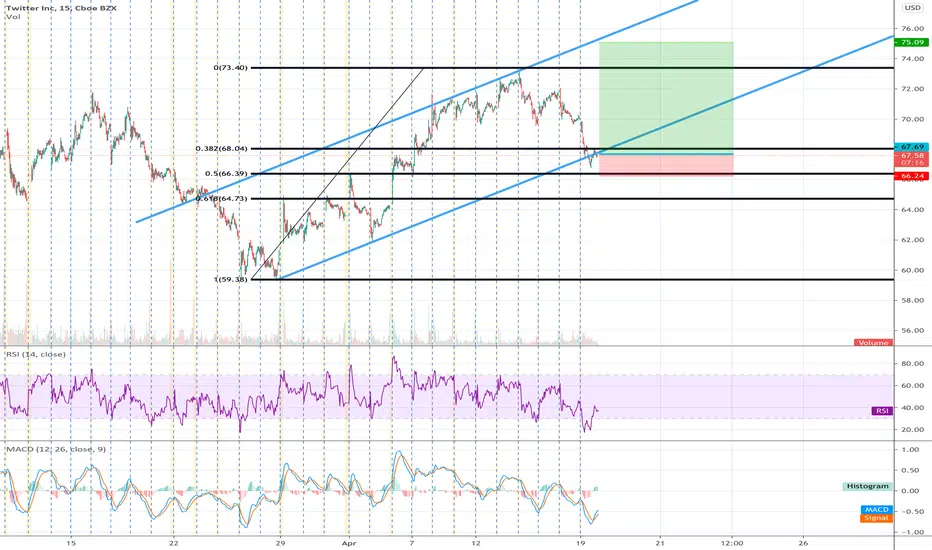Select the green profit target zone

pyautogui.click(x=666, y=98)
